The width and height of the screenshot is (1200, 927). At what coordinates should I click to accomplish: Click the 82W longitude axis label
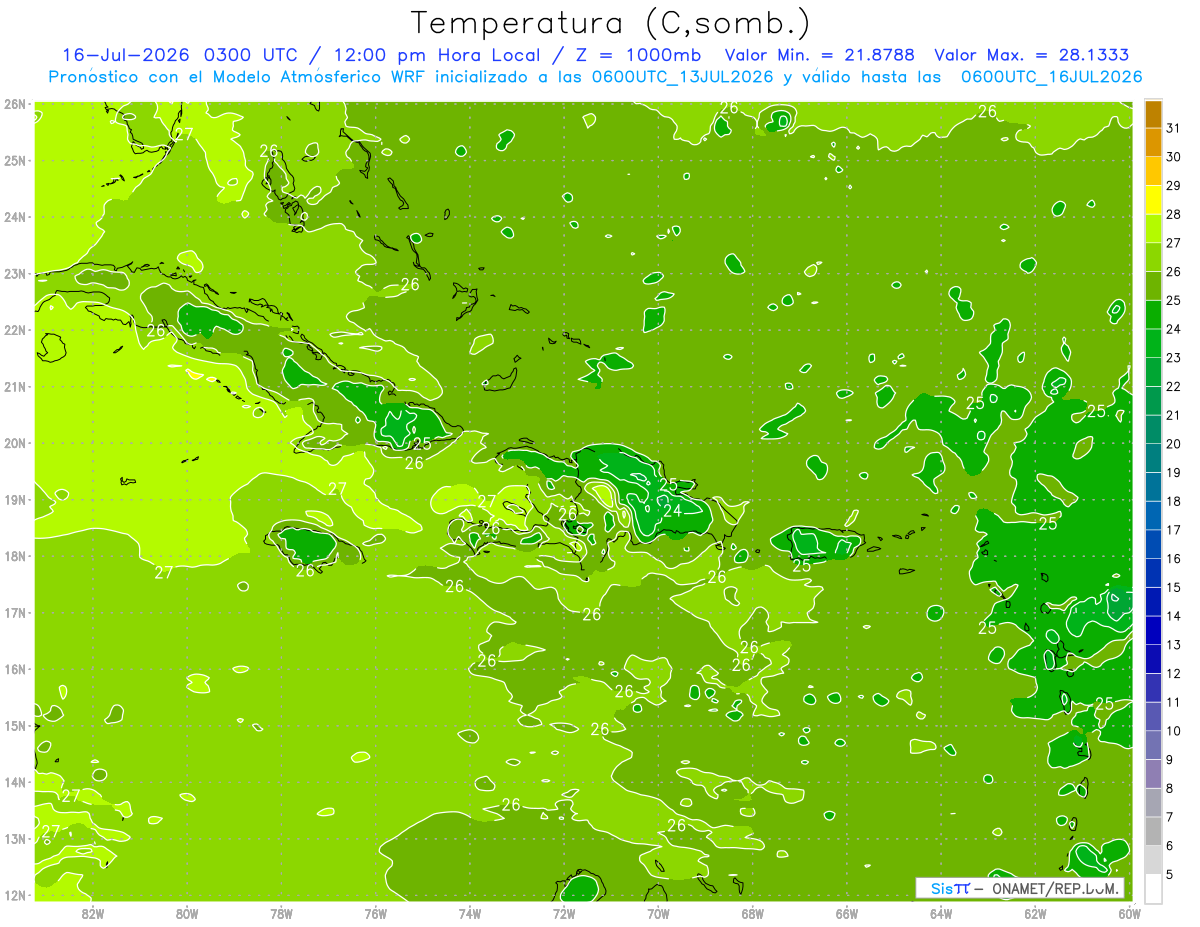pos(93,913)
